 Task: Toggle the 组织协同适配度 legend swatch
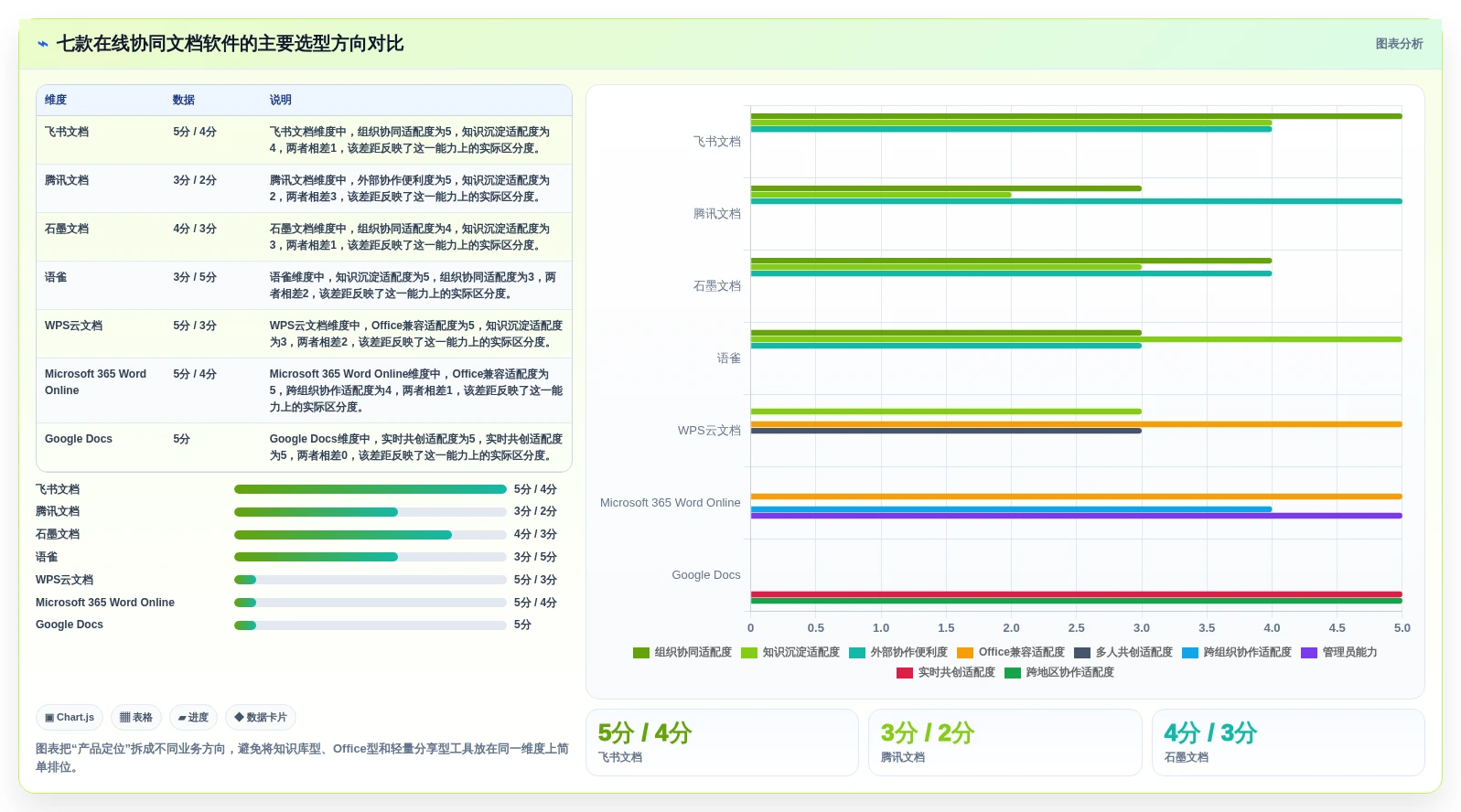(641, 653)
